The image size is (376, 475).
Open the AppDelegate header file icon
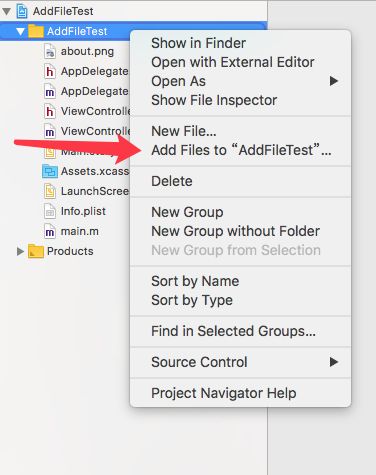pyautogui.click(x=49, y=71)
